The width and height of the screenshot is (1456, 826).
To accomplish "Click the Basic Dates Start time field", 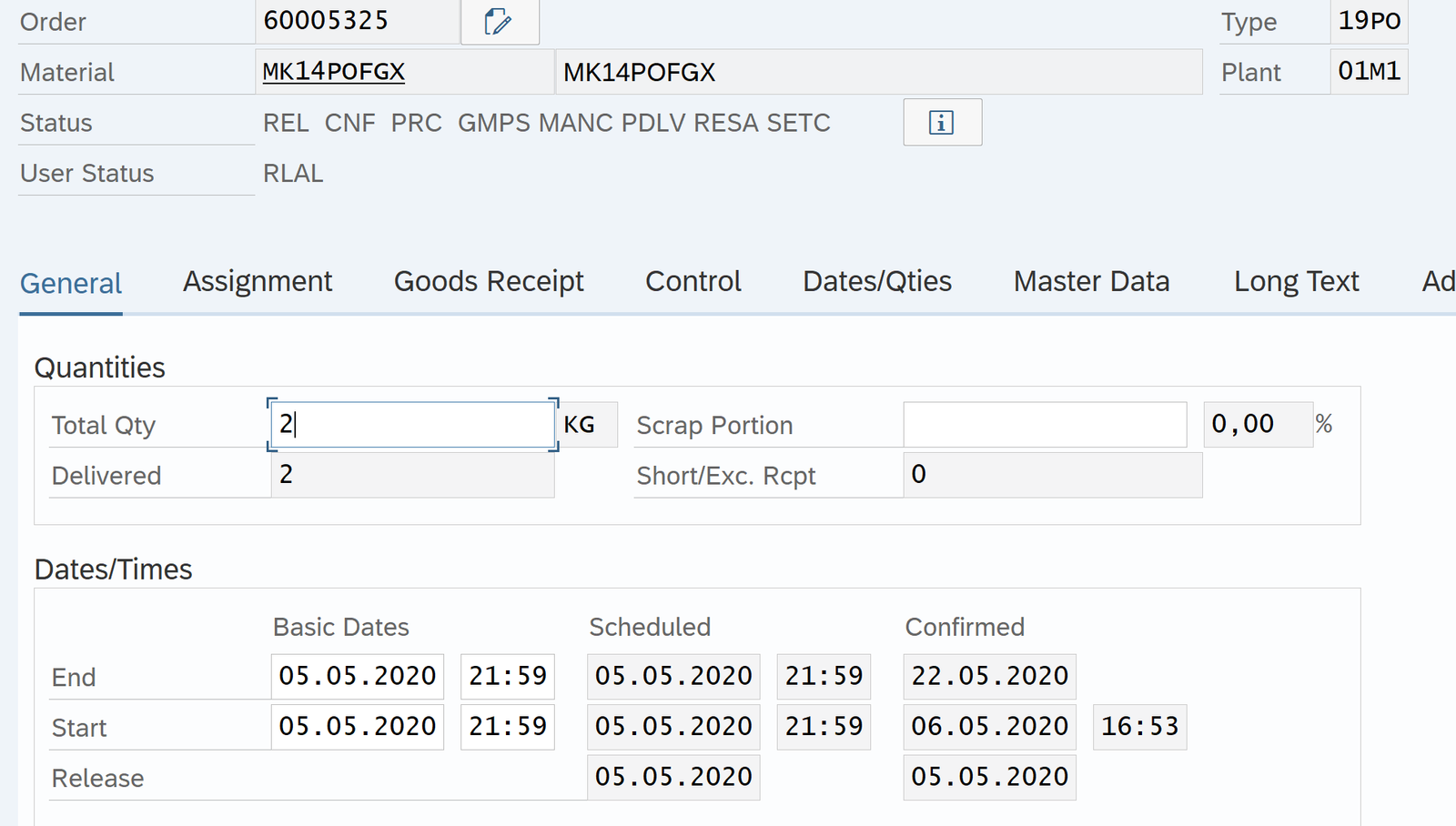I will tap(507, 727).
